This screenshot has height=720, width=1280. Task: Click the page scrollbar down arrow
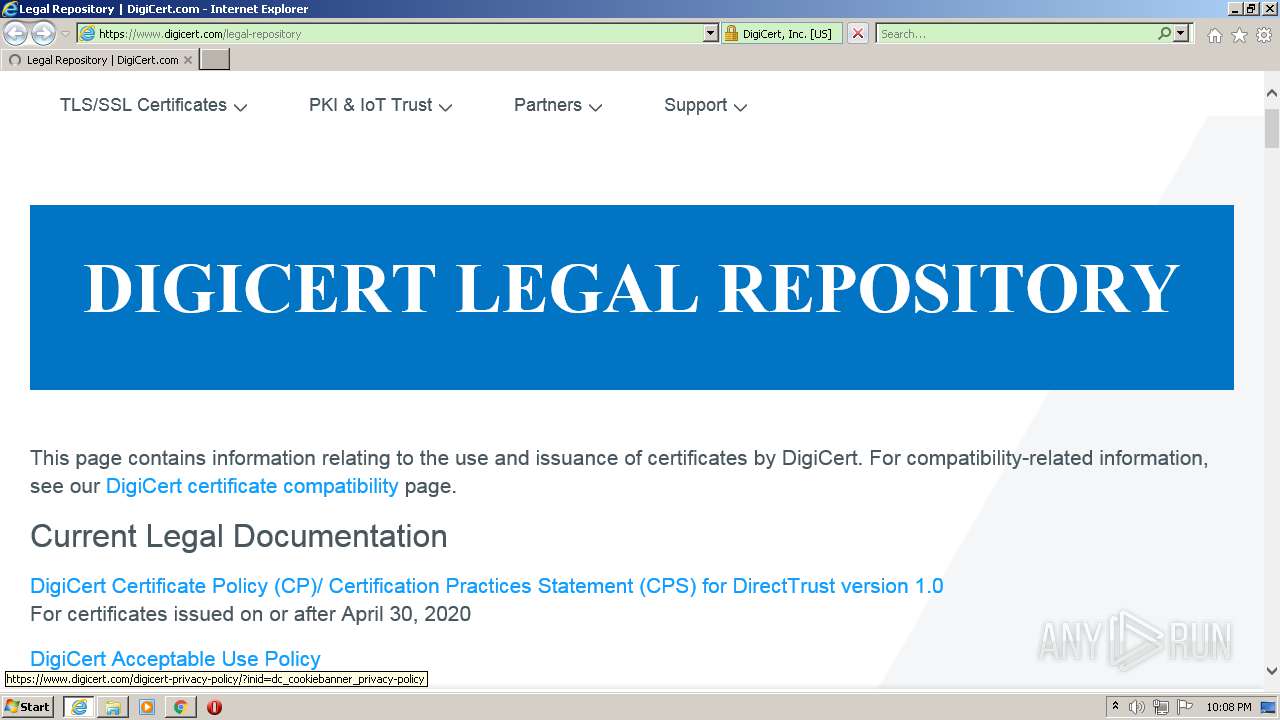pos(1271,671)
